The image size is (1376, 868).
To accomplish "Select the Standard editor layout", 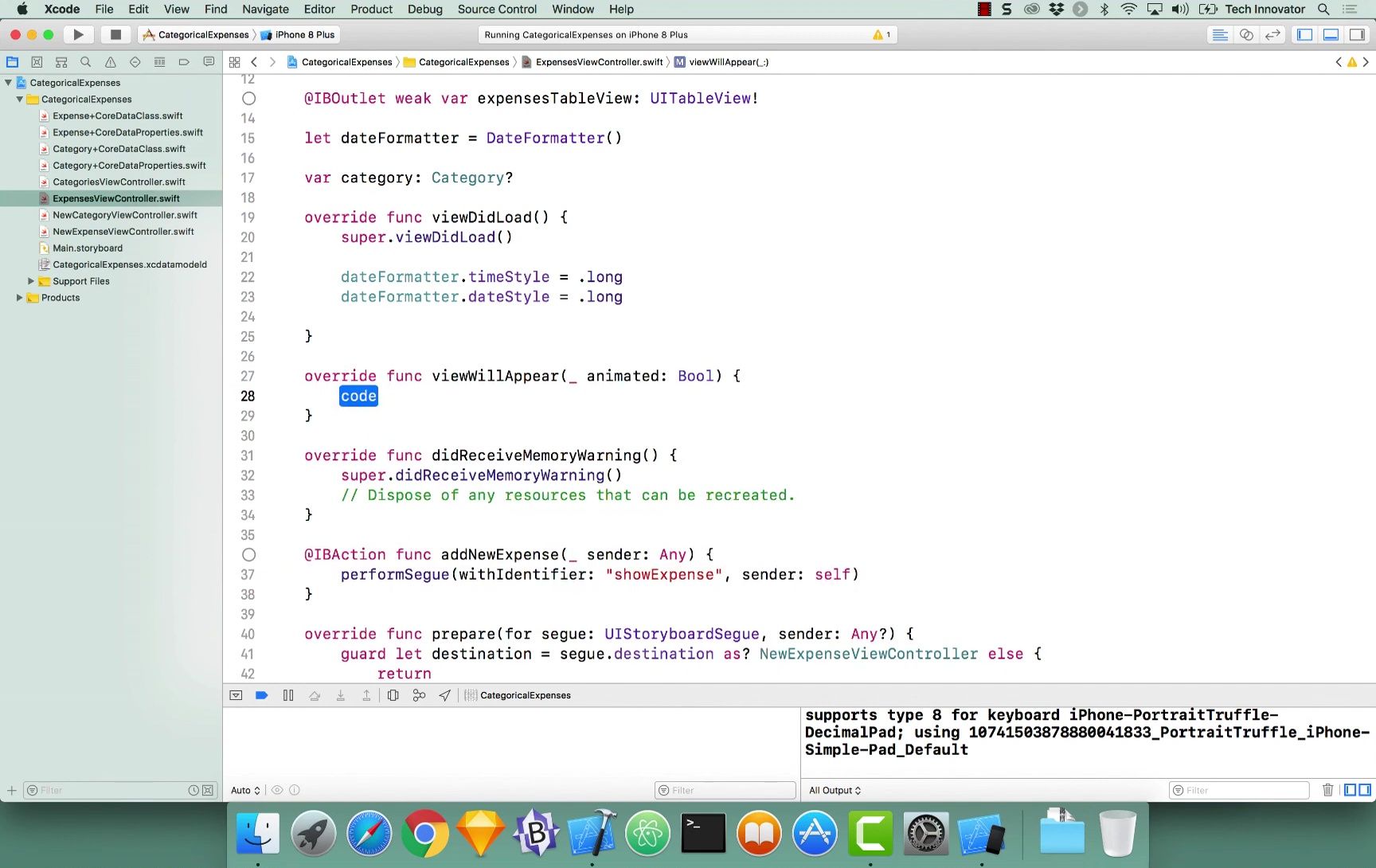I will 1220,34.
